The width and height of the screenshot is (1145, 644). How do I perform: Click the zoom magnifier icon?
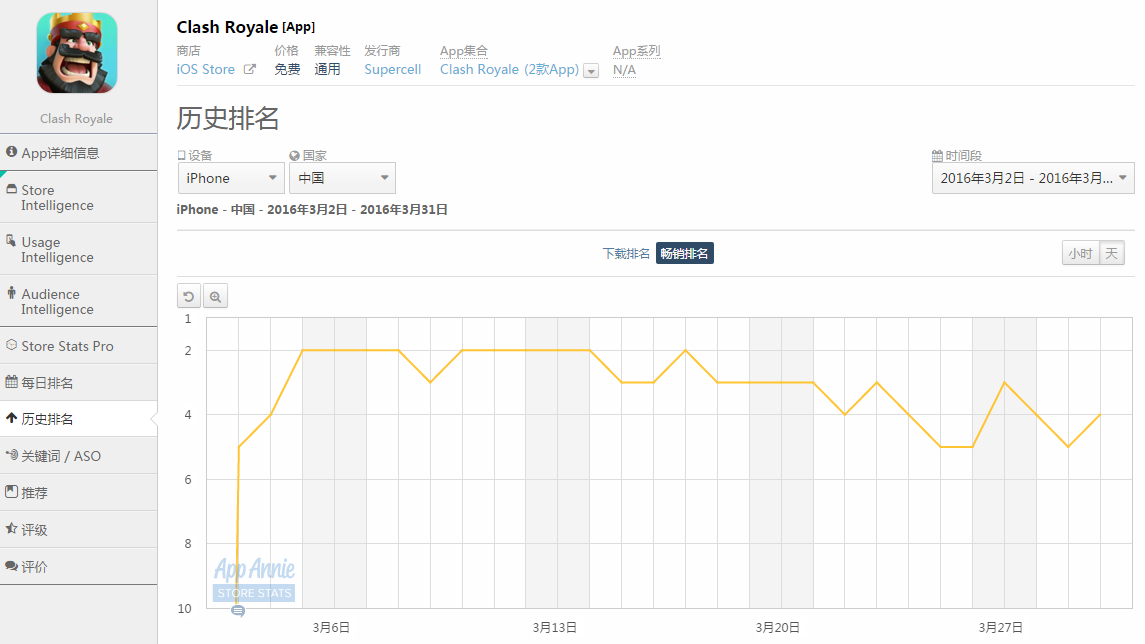coord(215,296)
